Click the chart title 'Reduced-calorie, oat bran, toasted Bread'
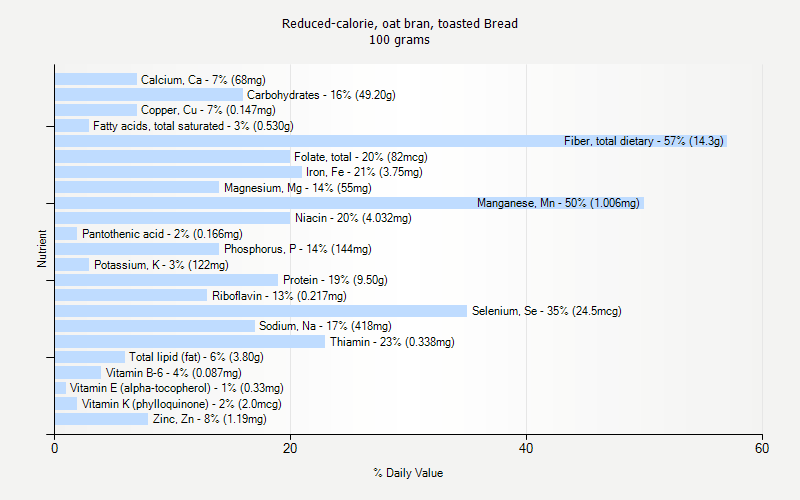800x500 pixels. pyautogui.click(x=399, y=24)
